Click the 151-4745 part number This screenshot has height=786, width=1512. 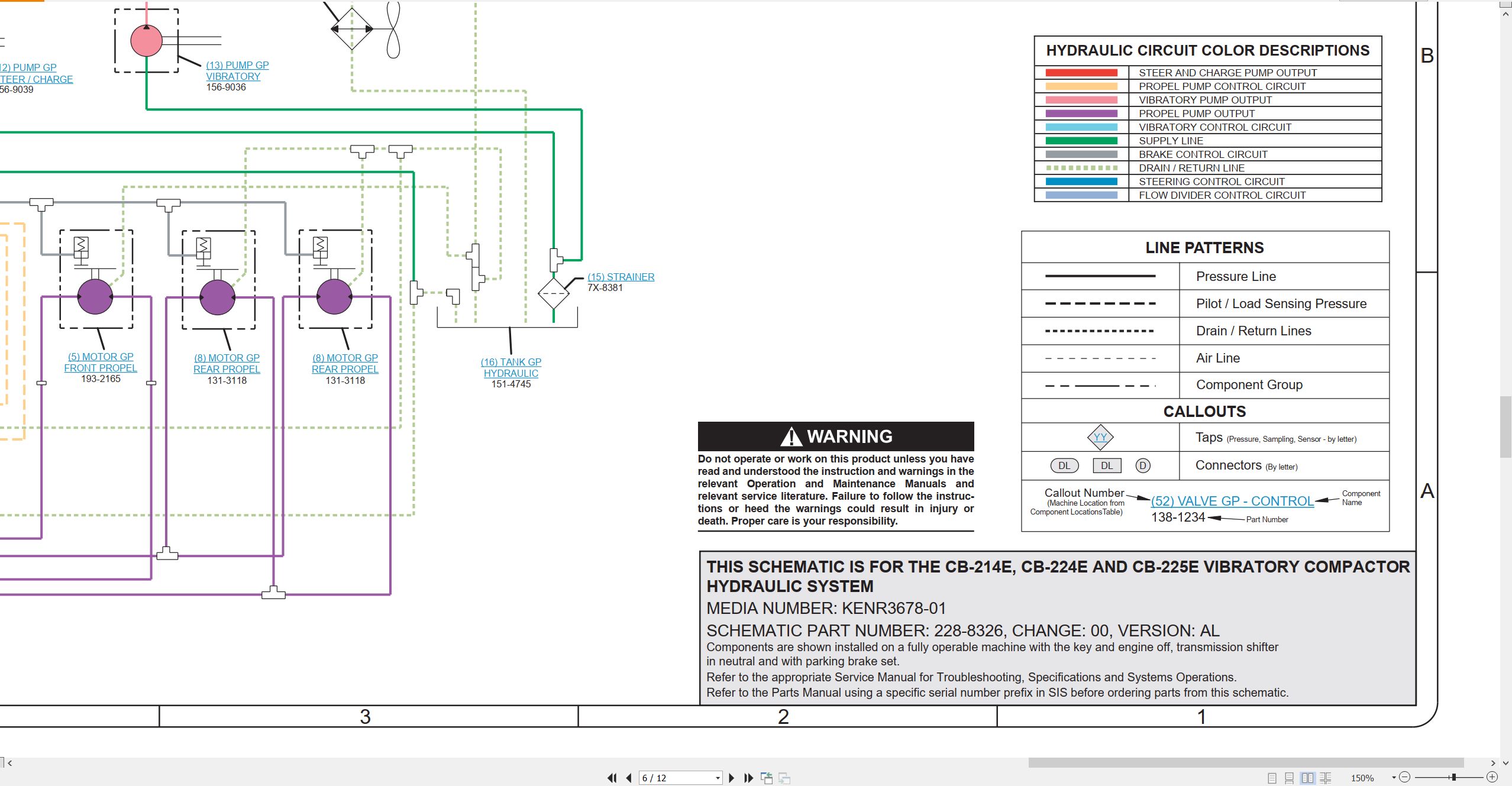511,384
